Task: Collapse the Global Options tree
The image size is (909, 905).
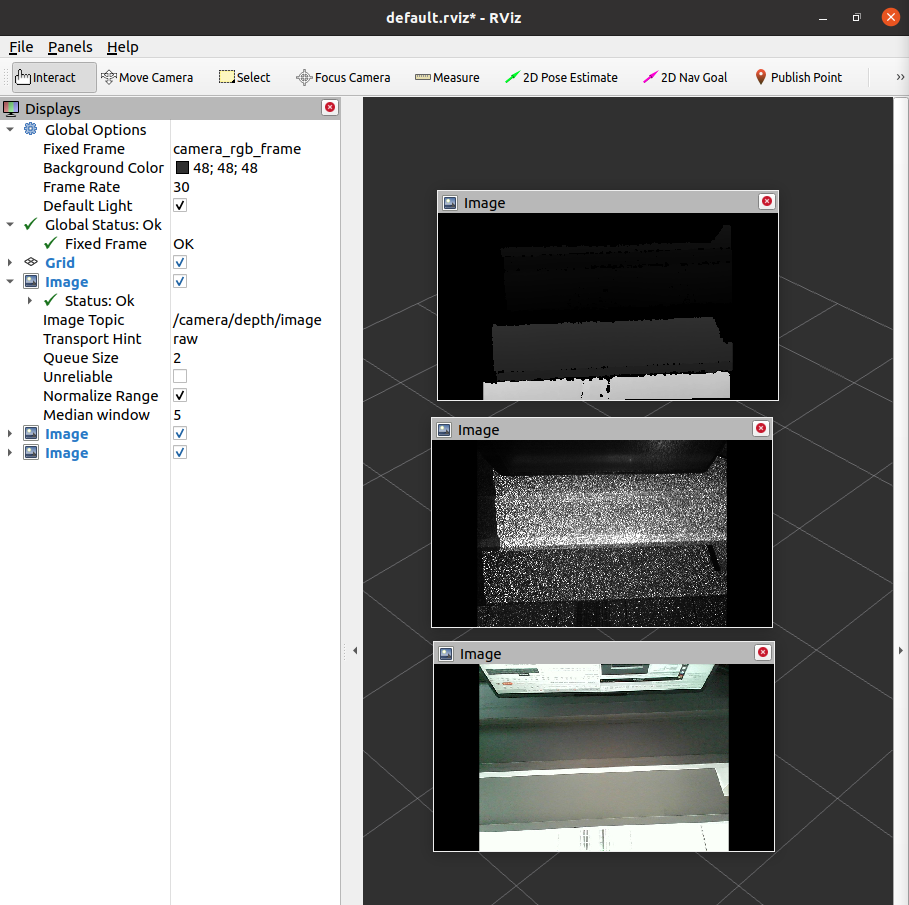Action: pyautogui.click(x=10, y=129)
